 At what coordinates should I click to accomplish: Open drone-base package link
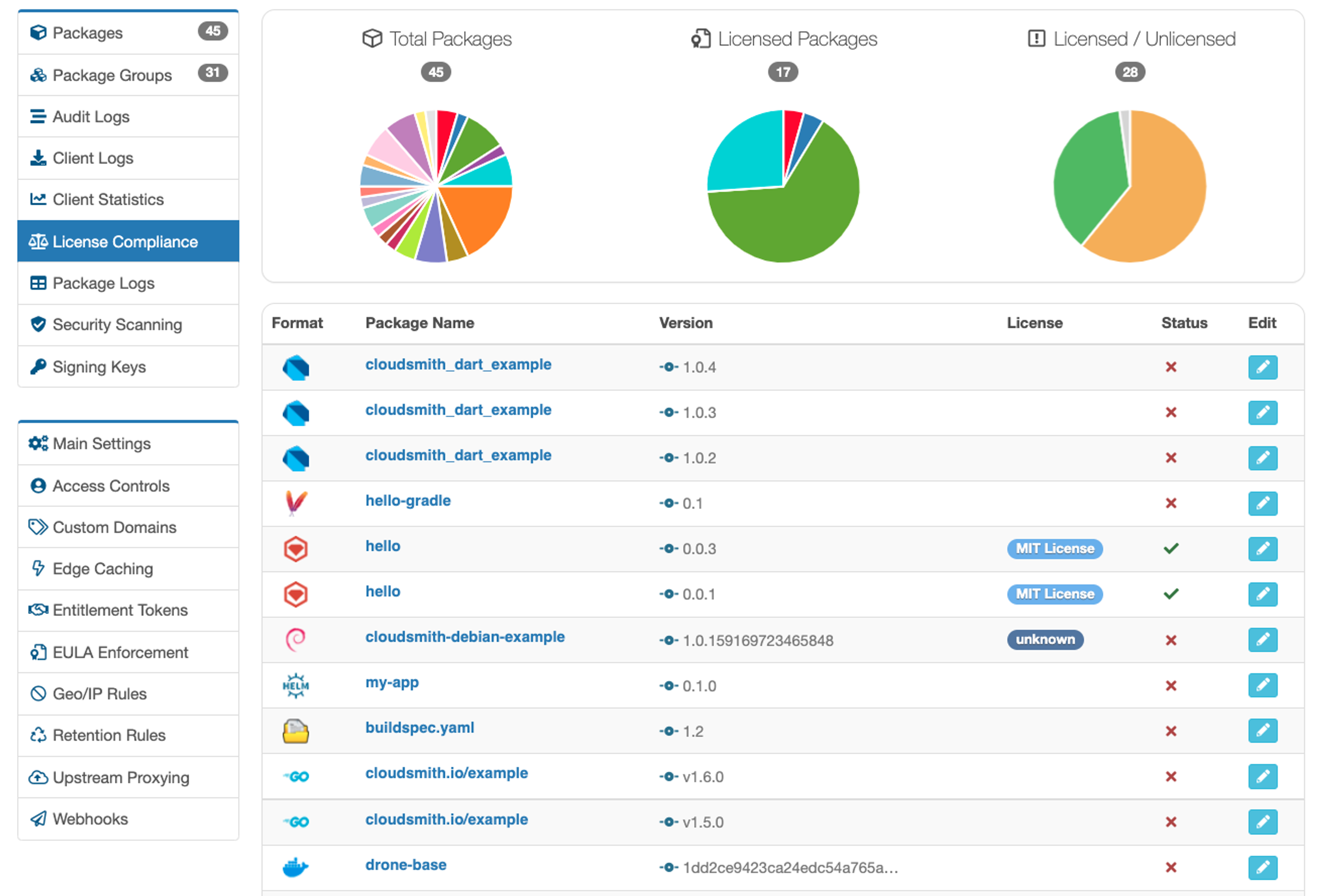[406, 865]
